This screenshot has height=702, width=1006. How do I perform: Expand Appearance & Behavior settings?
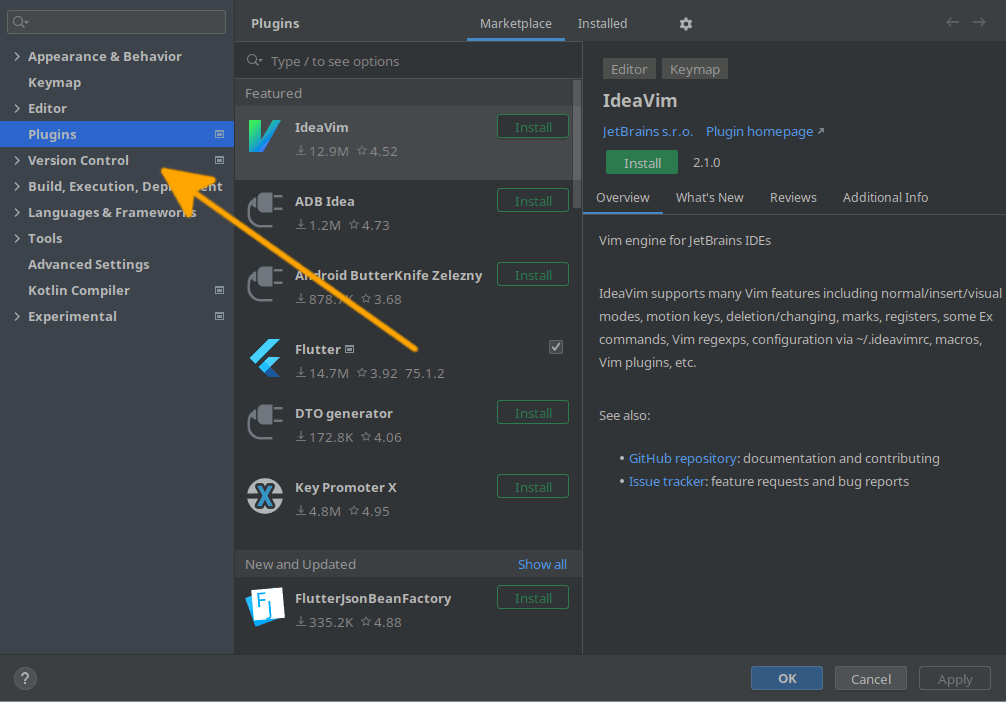[x=17, y=56]
